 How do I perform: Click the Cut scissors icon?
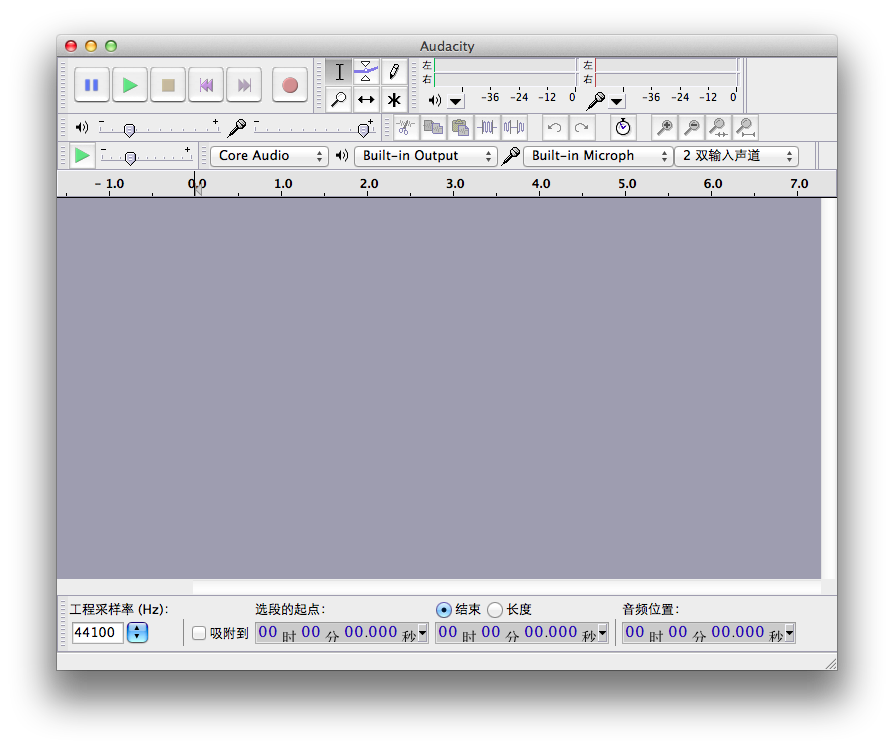[405, 128]
